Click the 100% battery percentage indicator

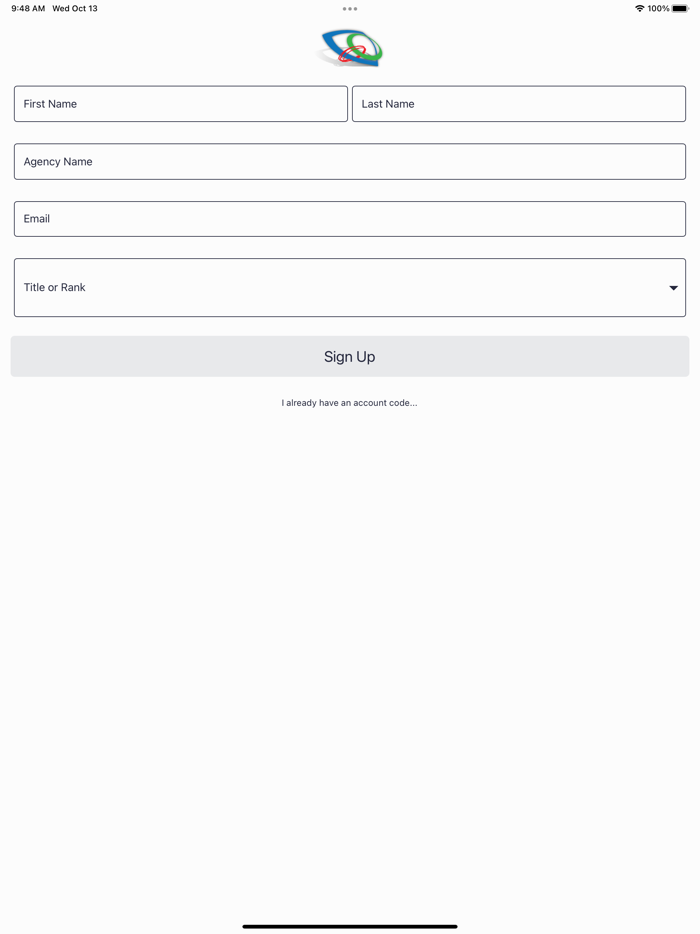(x=658, y=9)
